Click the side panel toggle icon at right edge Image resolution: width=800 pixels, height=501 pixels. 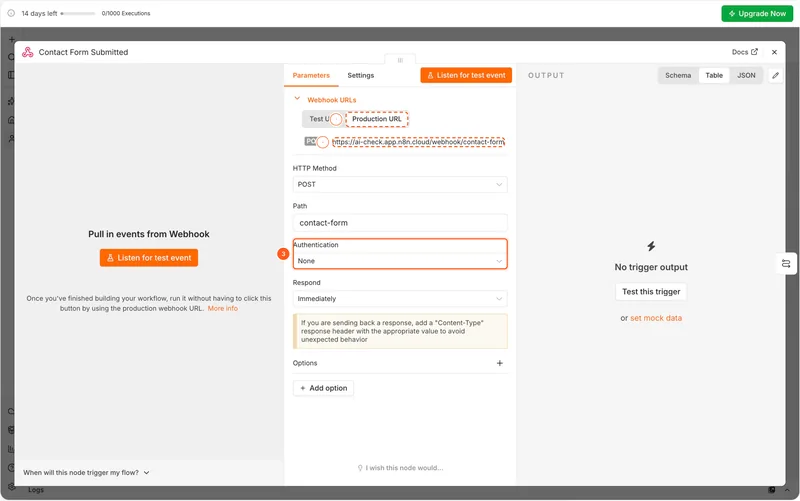pos(786,264)
